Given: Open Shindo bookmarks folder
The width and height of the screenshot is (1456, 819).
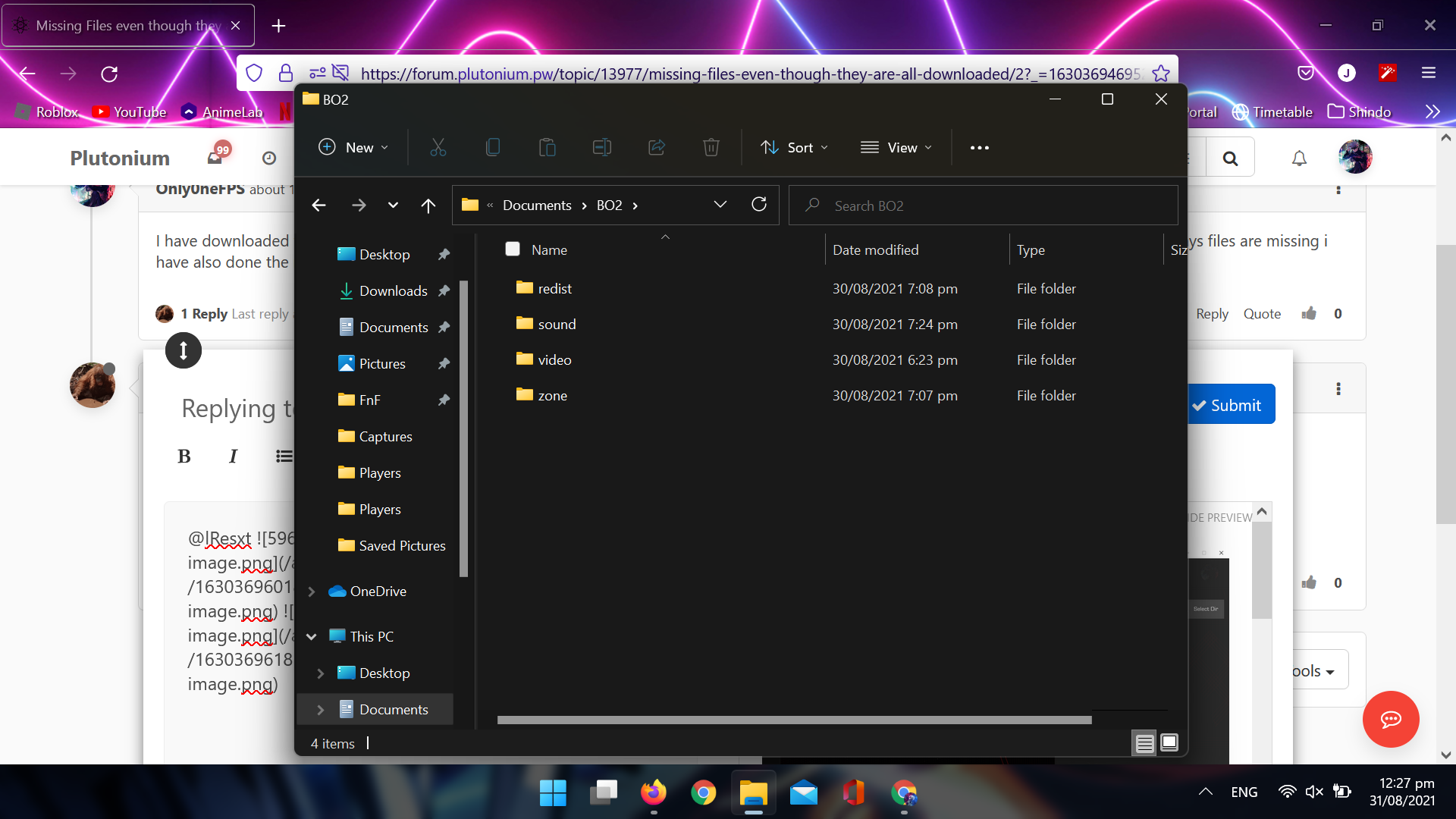Looking at the screenshot, I should [1360, 111].
